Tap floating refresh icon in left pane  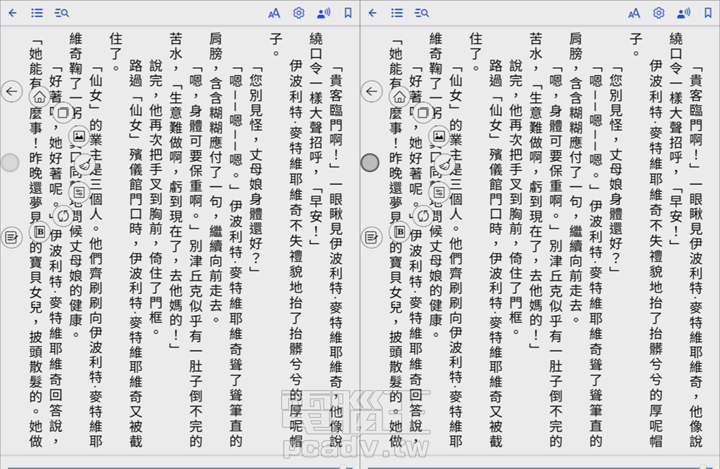click(63, 215)
